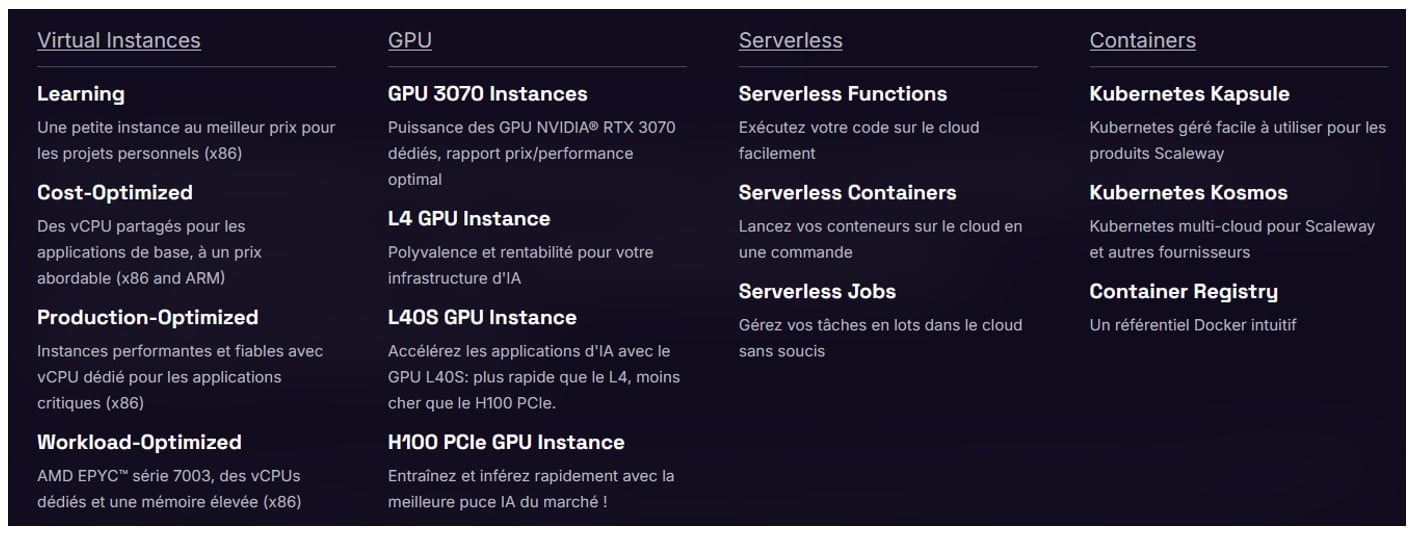The height and width of the screenshot is (540, 1412).
Task: Select Workload-Optimized instances
Action: click(x=139, y=443)
